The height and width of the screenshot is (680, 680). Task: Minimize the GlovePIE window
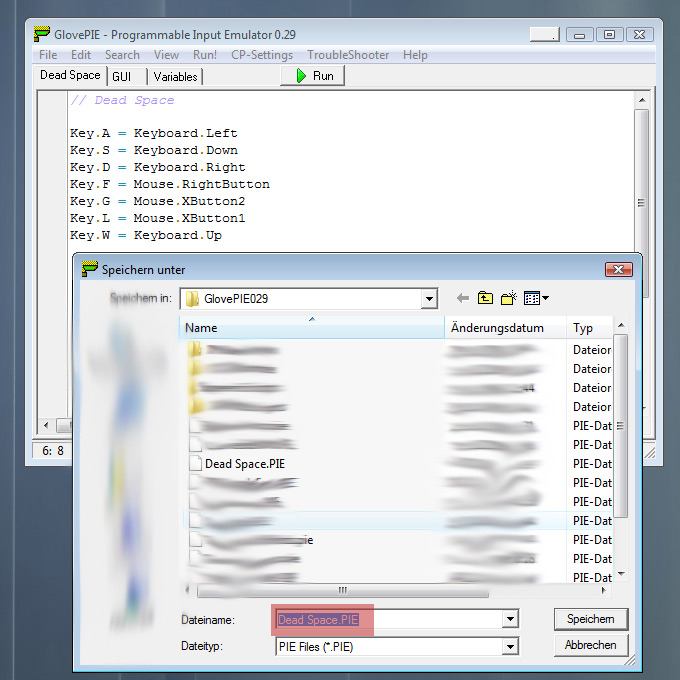pos(579,35)
